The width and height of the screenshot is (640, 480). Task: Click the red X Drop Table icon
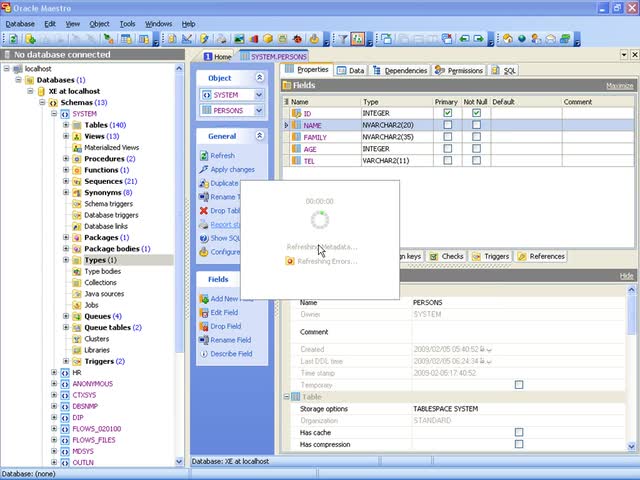tap(204, 211)
